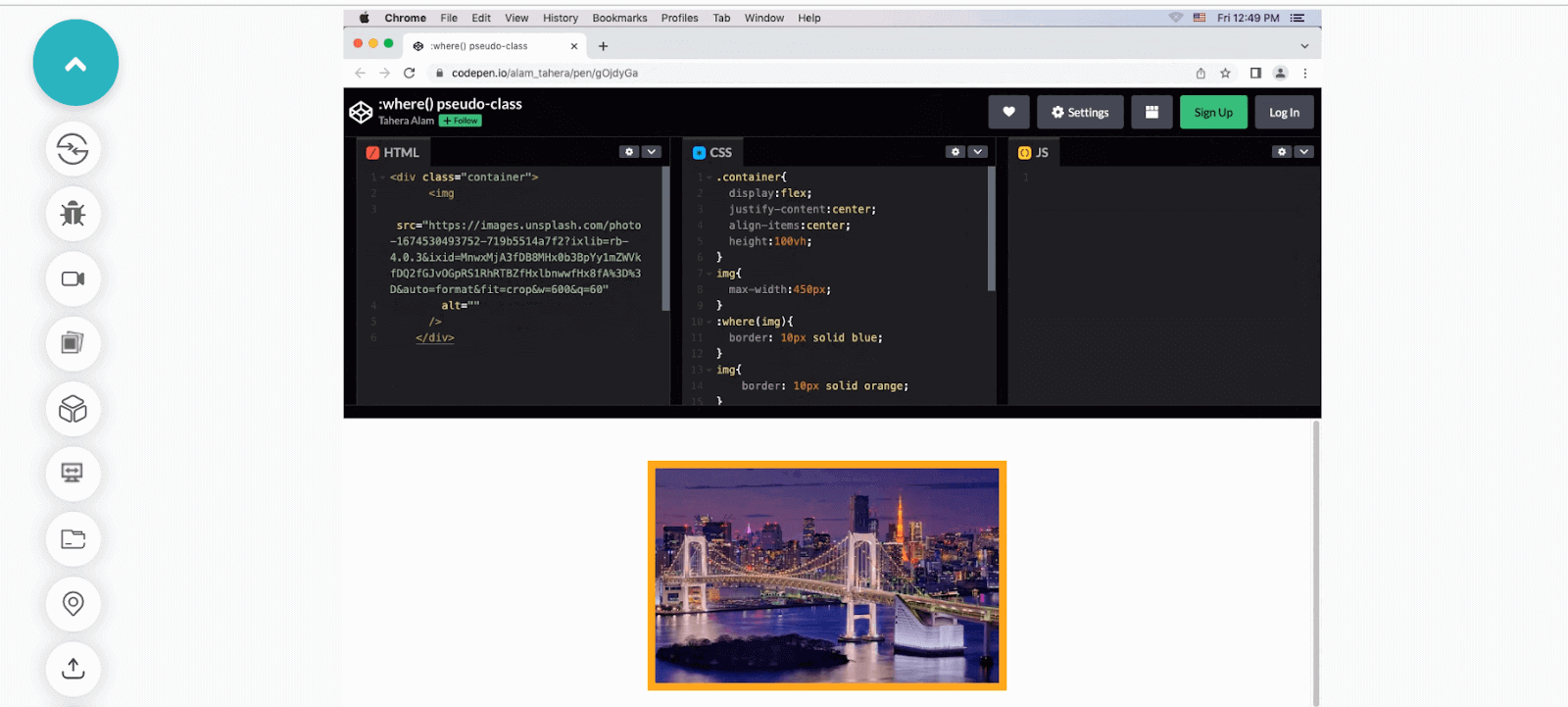Expand HTML editor dropdown arrow
This screenshot has width=1568, height=707.
(652, 152)
